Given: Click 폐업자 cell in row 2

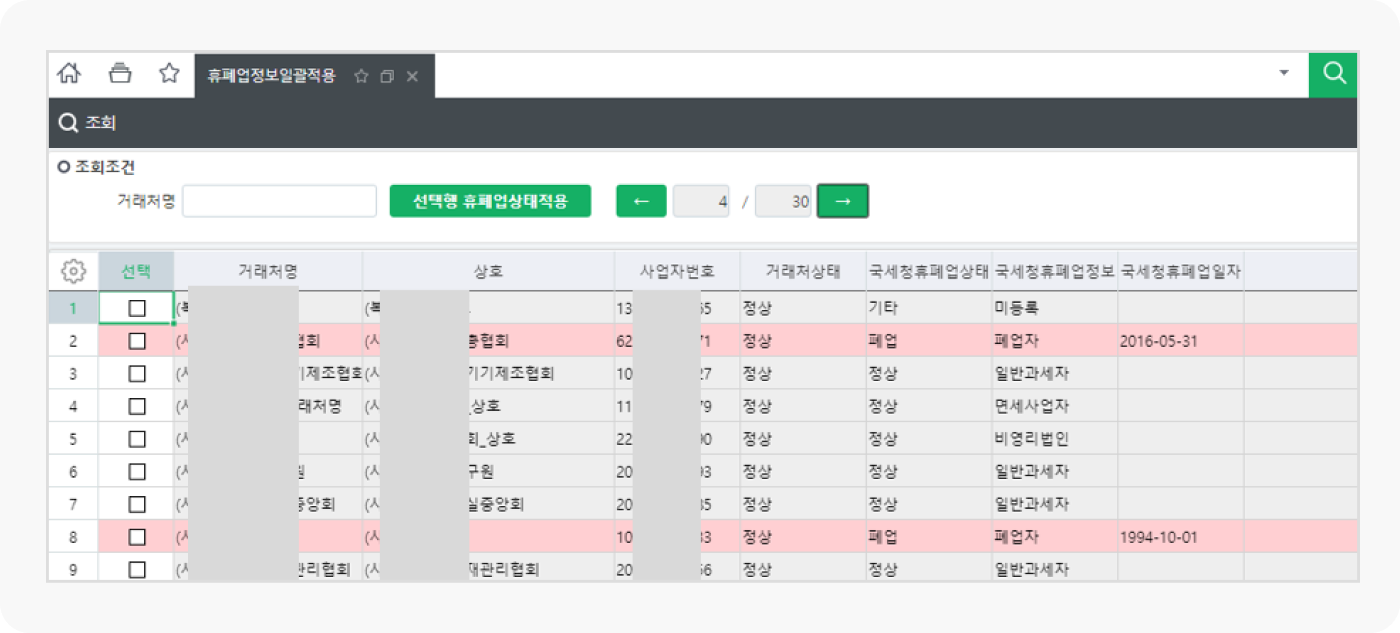Looking at the screenshot, I should coord(1055,341).
